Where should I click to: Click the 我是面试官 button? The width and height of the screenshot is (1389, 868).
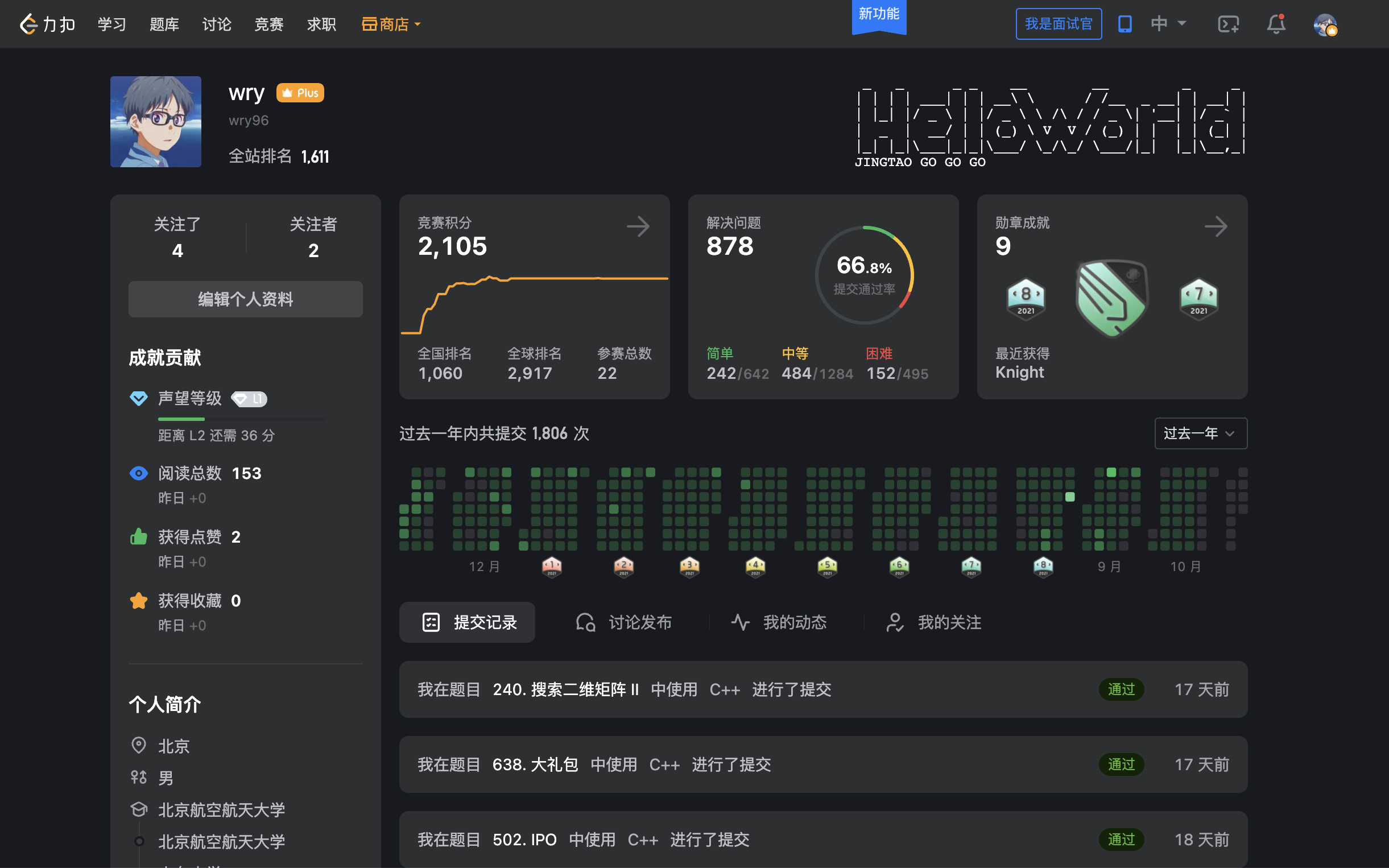(1058, 24)
